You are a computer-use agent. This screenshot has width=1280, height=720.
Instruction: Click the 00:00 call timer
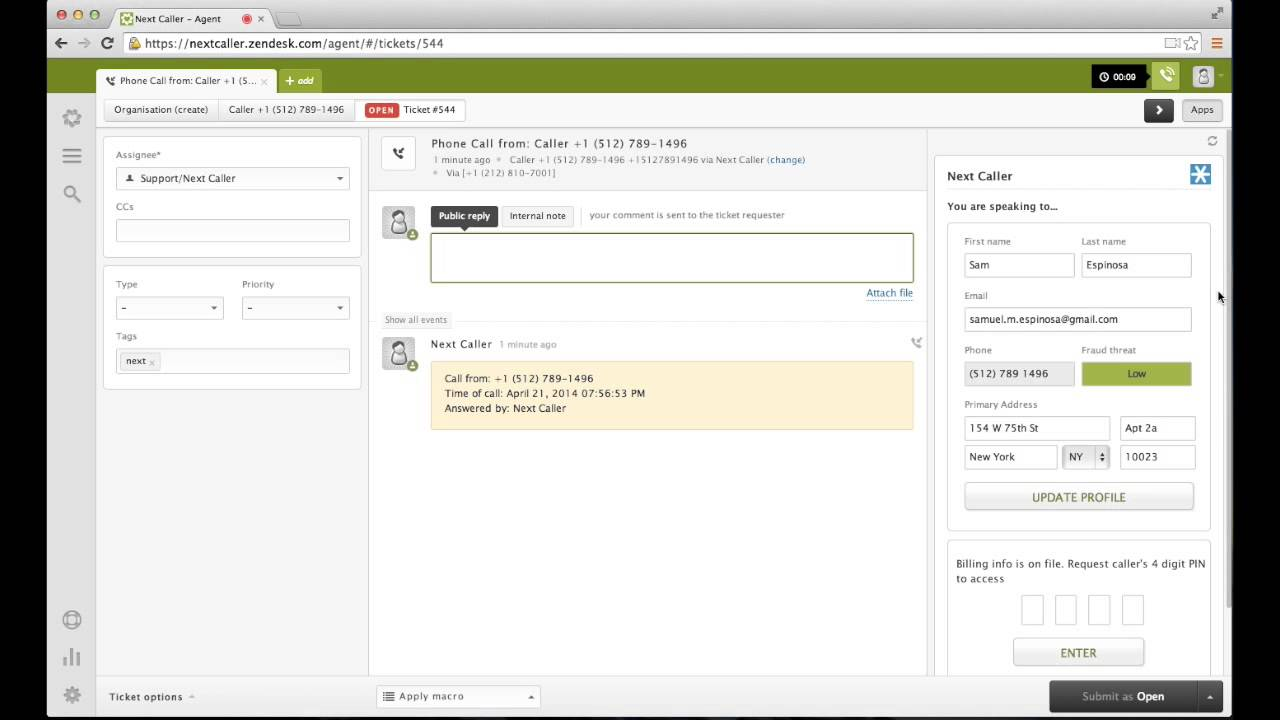tap(1118, 76)
